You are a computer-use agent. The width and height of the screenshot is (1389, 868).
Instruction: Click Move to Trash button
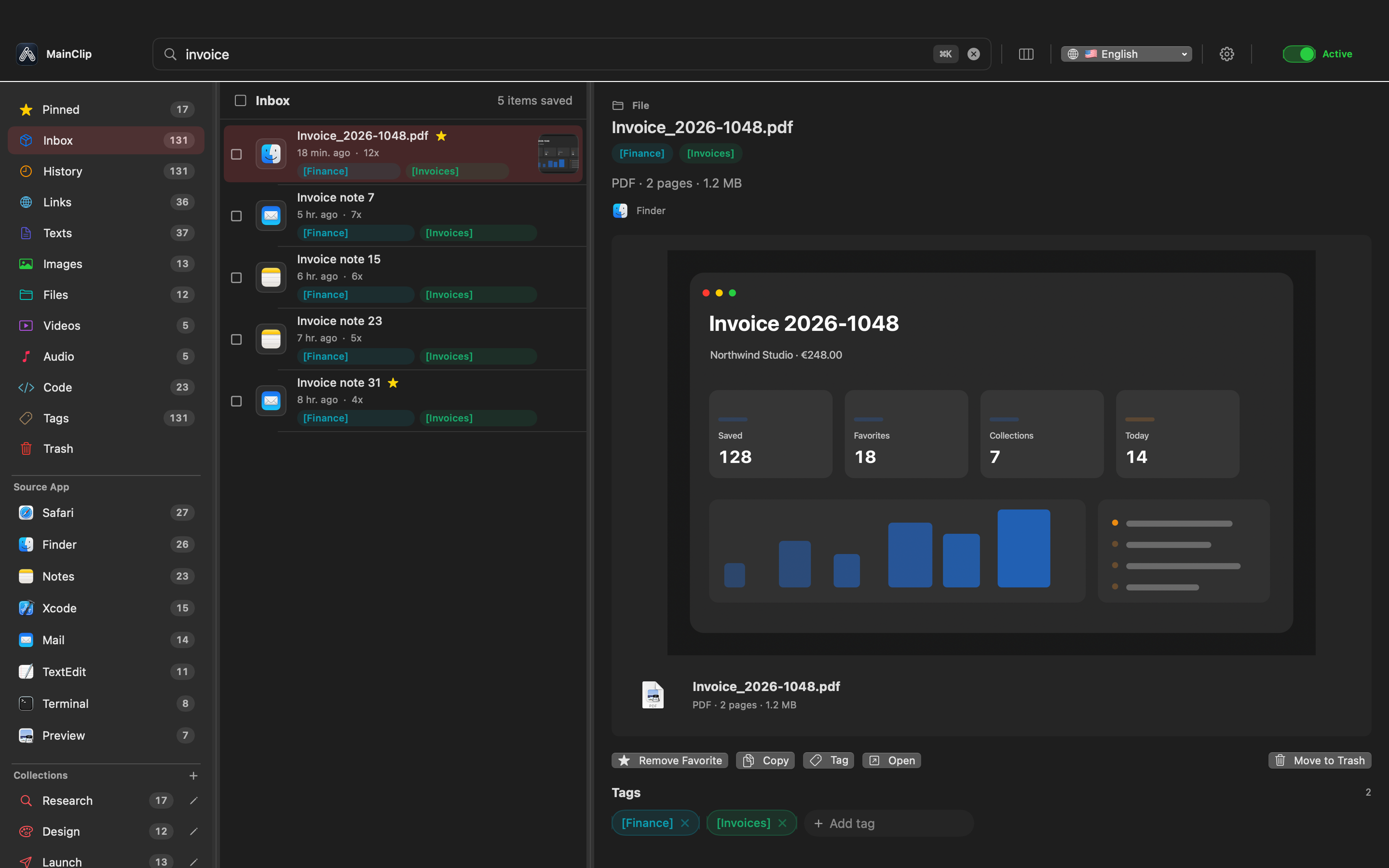point(1320,760)
